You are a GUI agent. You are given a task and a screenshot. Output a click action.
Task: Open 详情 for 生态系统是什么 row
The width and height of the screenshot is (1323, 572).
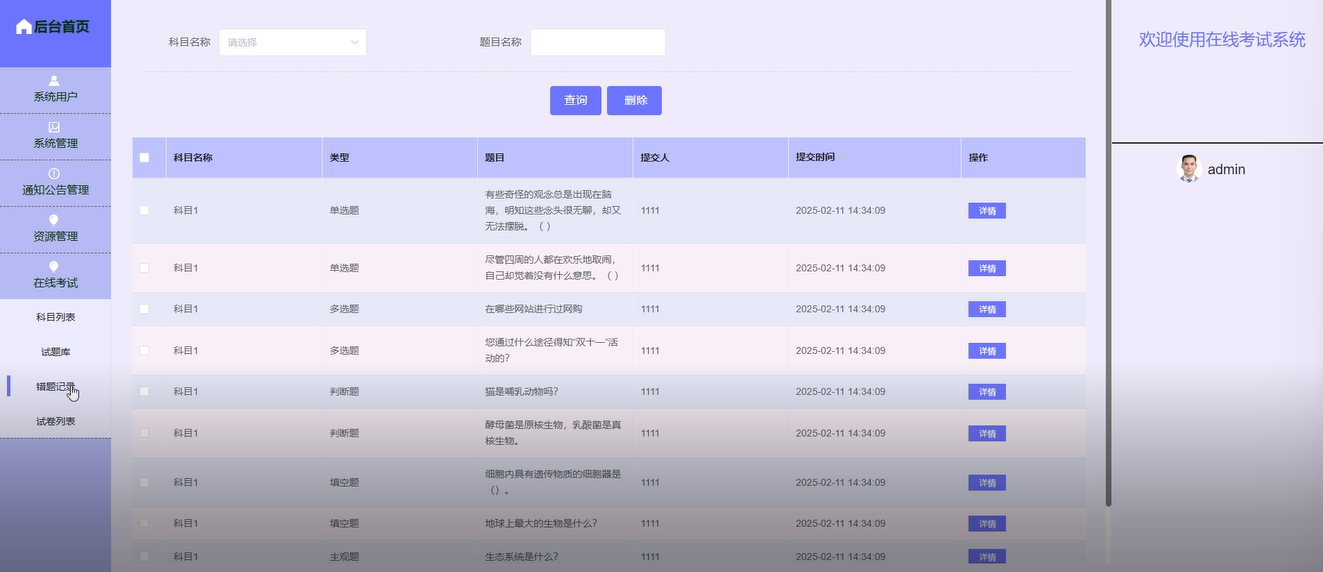pyautogui.click(x=987, y=557)
